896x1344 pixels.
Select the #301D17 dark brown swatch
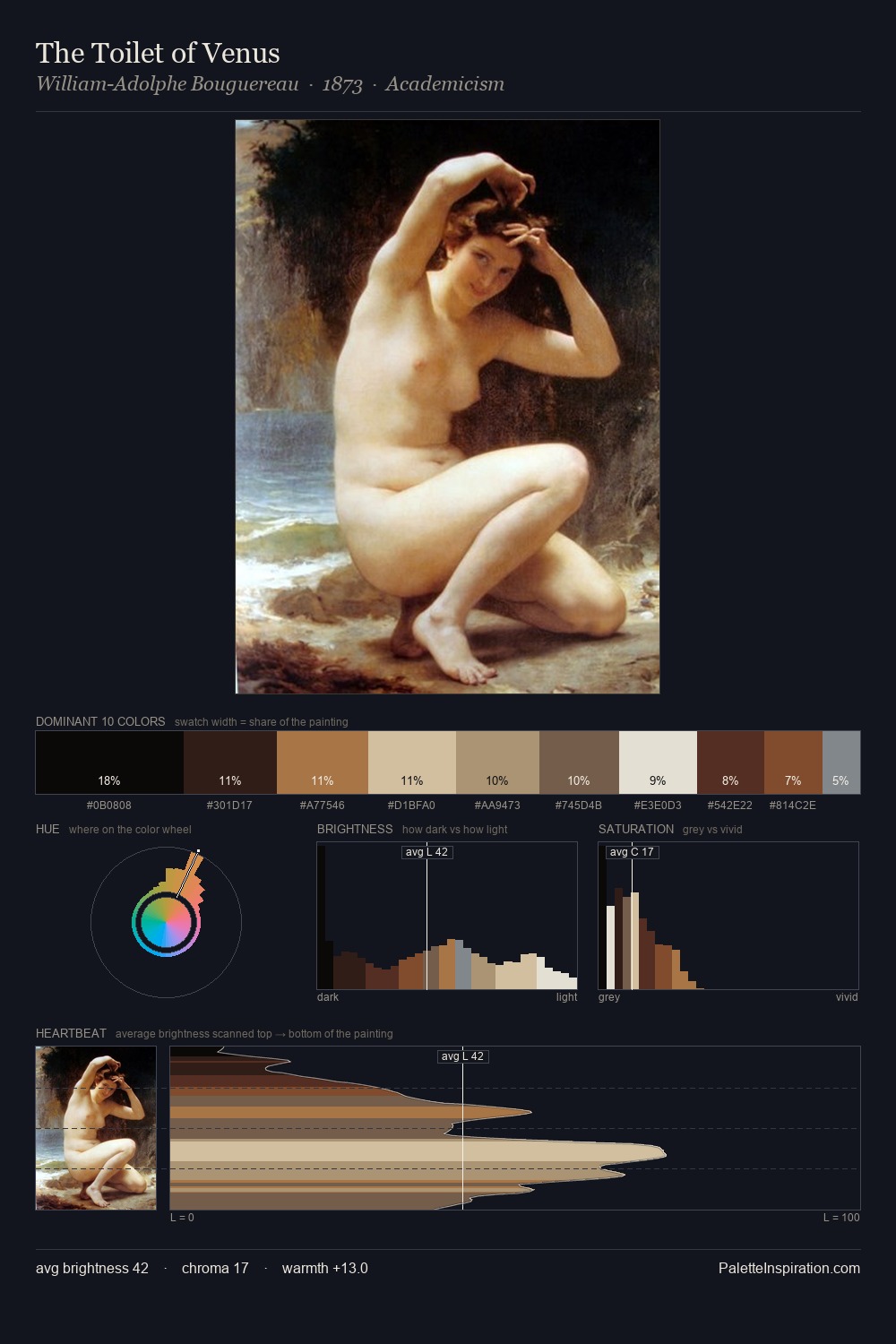pos(230,762)
